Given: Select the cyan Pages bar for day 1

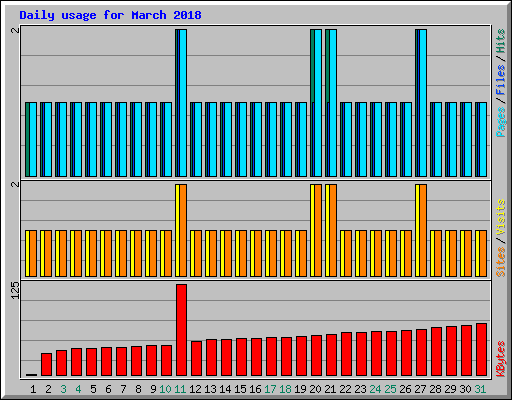Looking at the screenshot, I should pyautogui.click(x=33, y=139).
